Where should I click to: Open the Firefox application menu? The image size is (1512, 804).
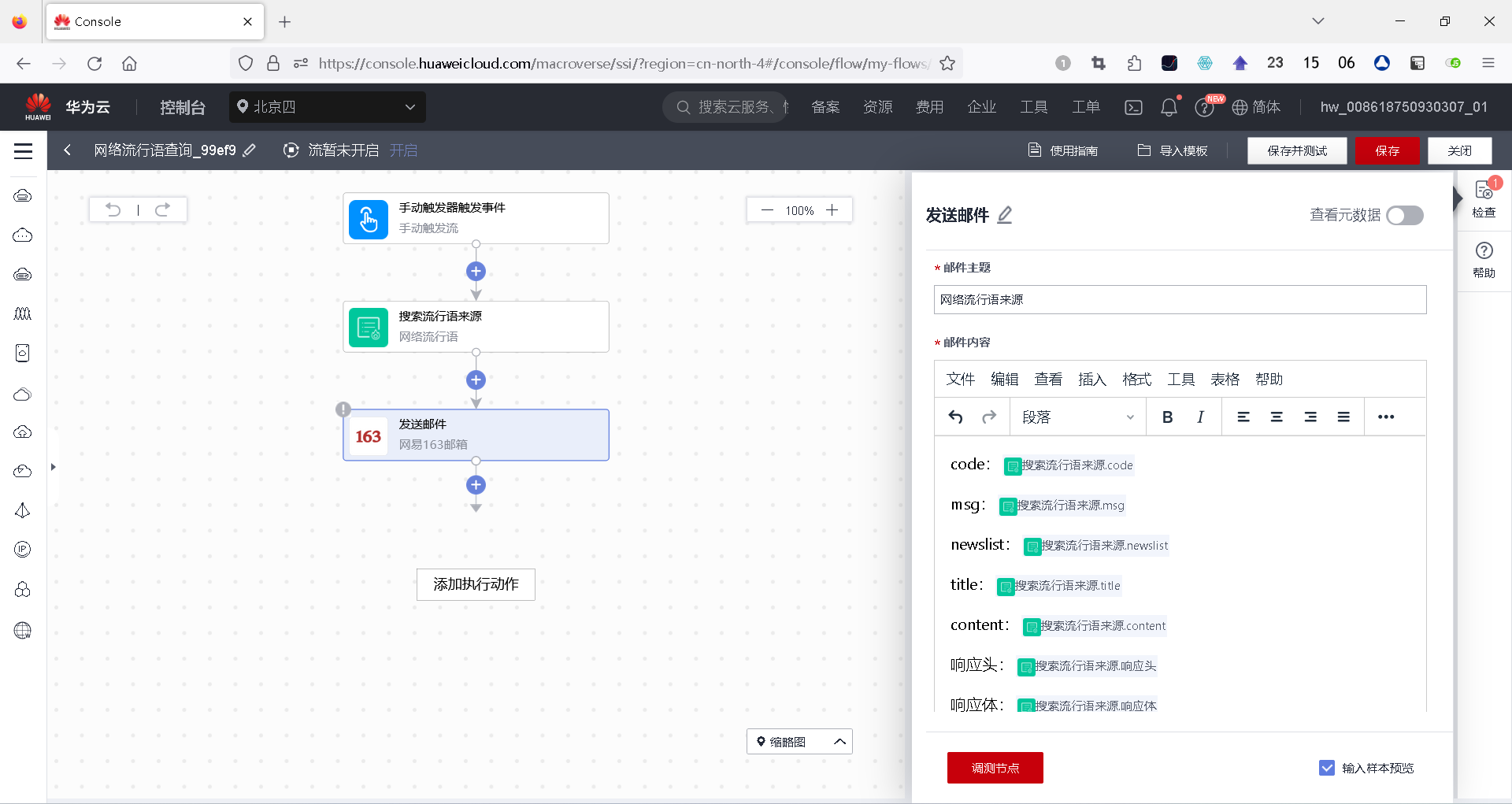1488,63
